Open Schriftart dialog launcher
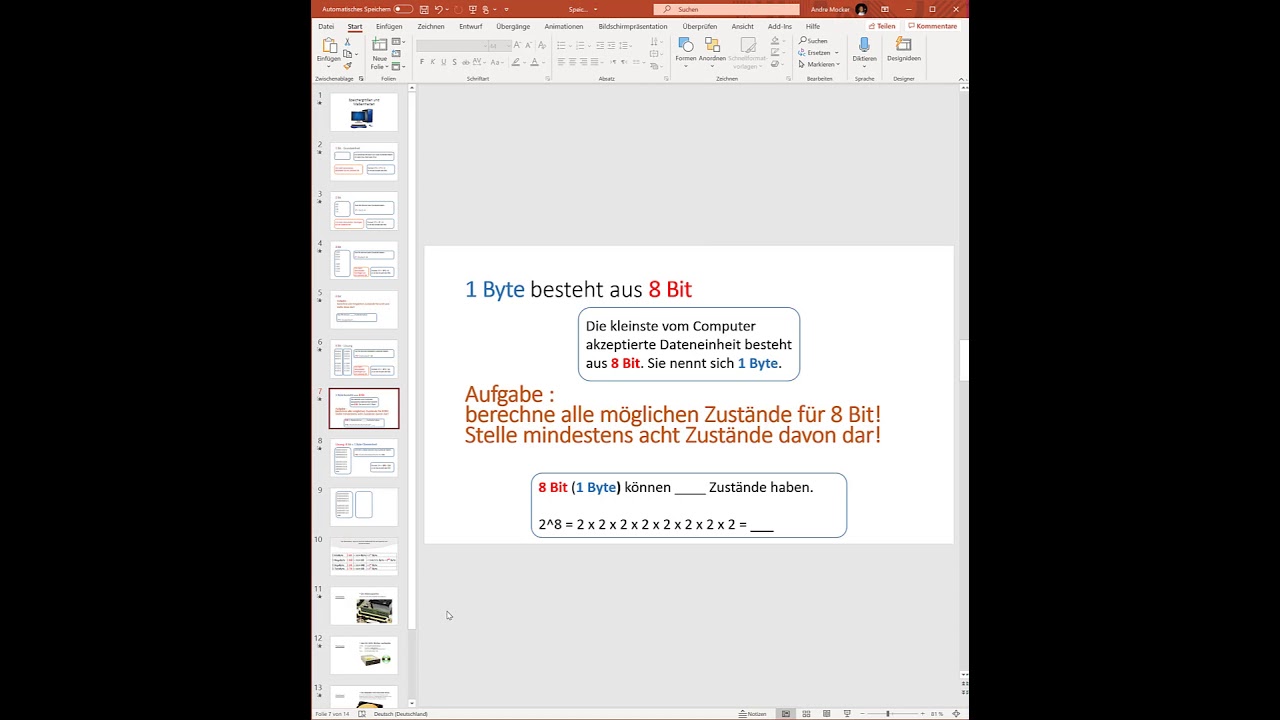 (547, 78)
